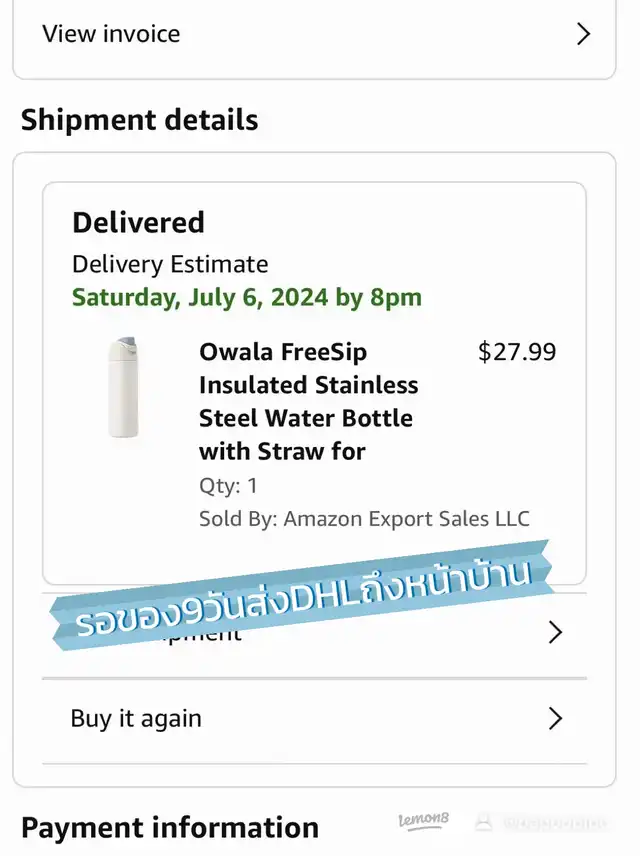This screenshot has width=640, height=856.
Task: Open the Owala water bottle thumbnail
Action: click(124, 387)
